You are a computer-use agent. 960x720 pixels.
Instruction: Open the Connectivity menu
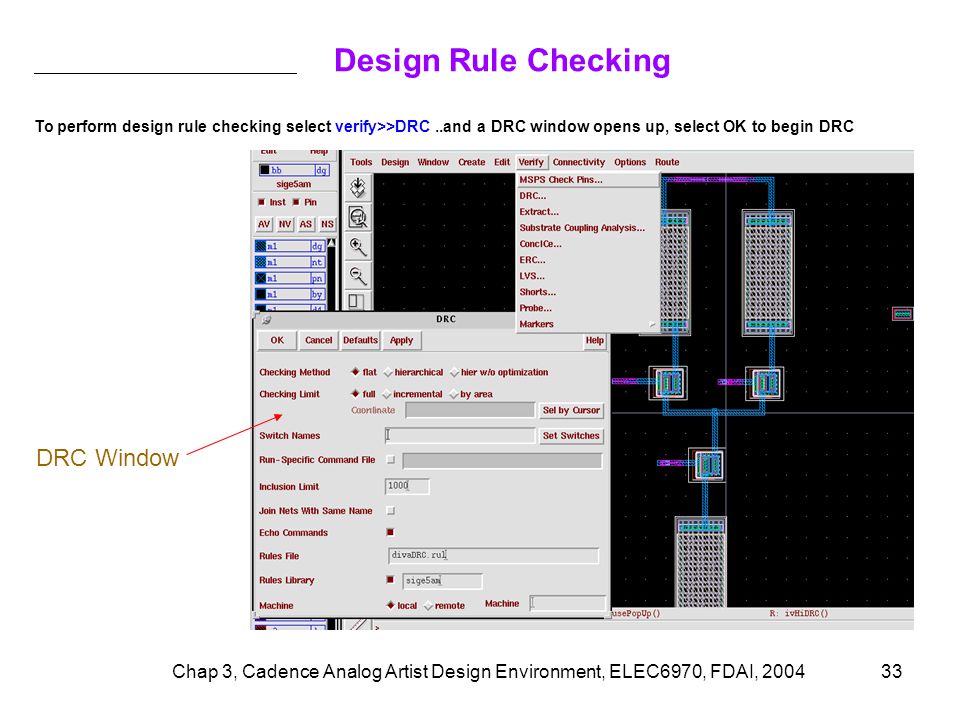[x=579, y=162]
